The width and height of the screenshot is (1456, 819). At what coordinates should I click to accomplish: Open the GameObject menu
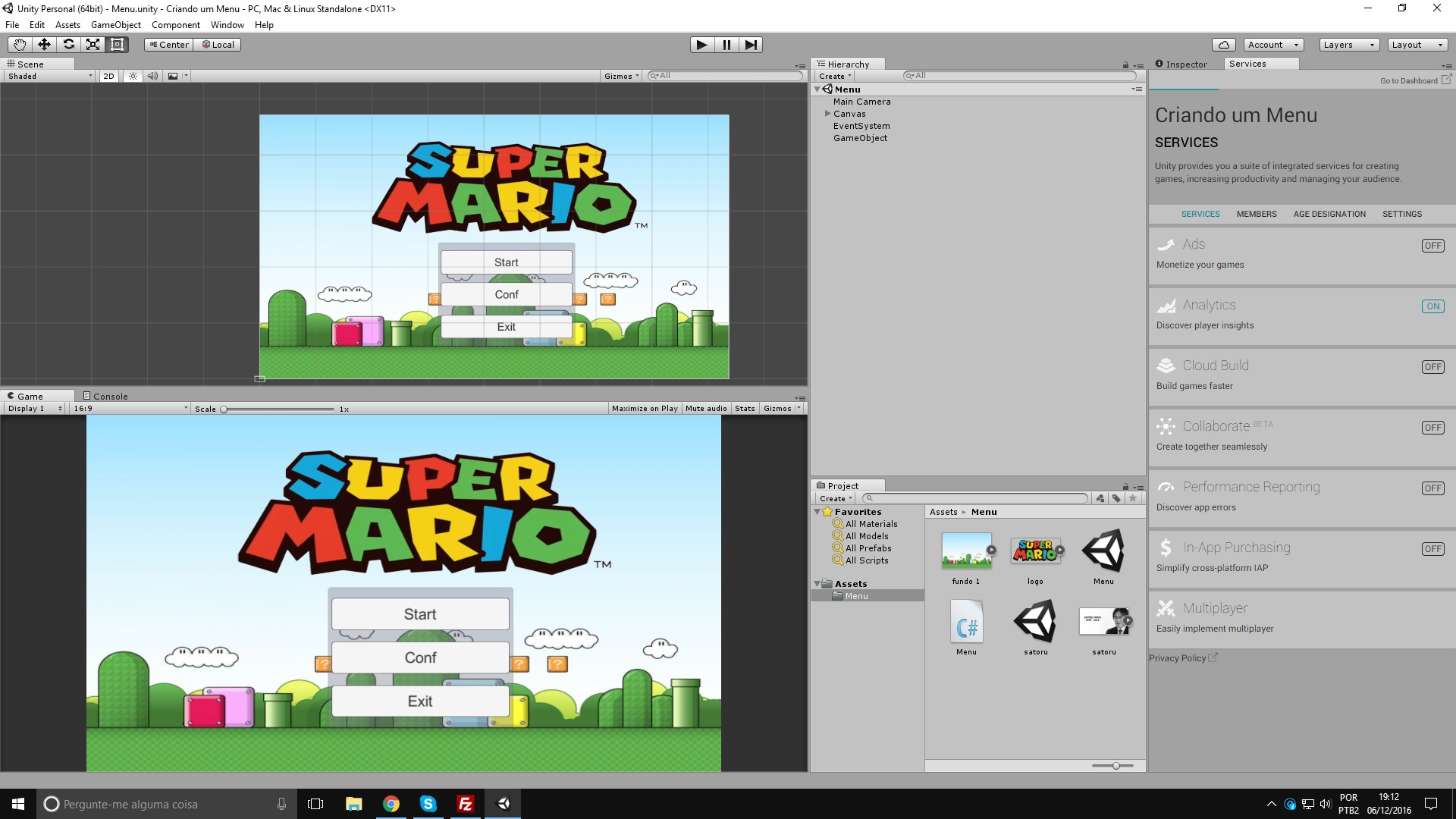pyautogui.click(x=115, y=25)
